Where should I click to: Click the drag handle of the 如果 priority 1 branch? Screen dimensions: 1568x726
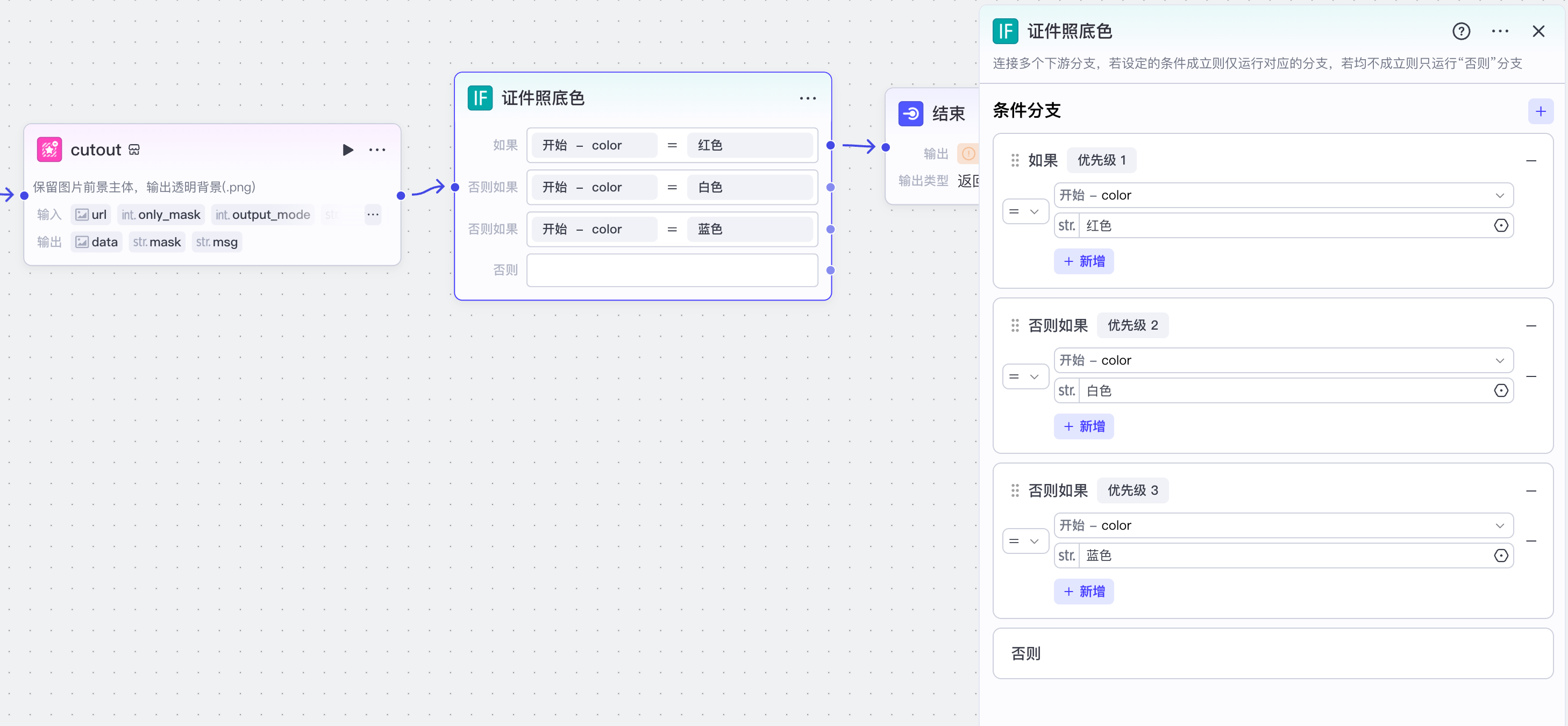click(x=1014, y=160)
